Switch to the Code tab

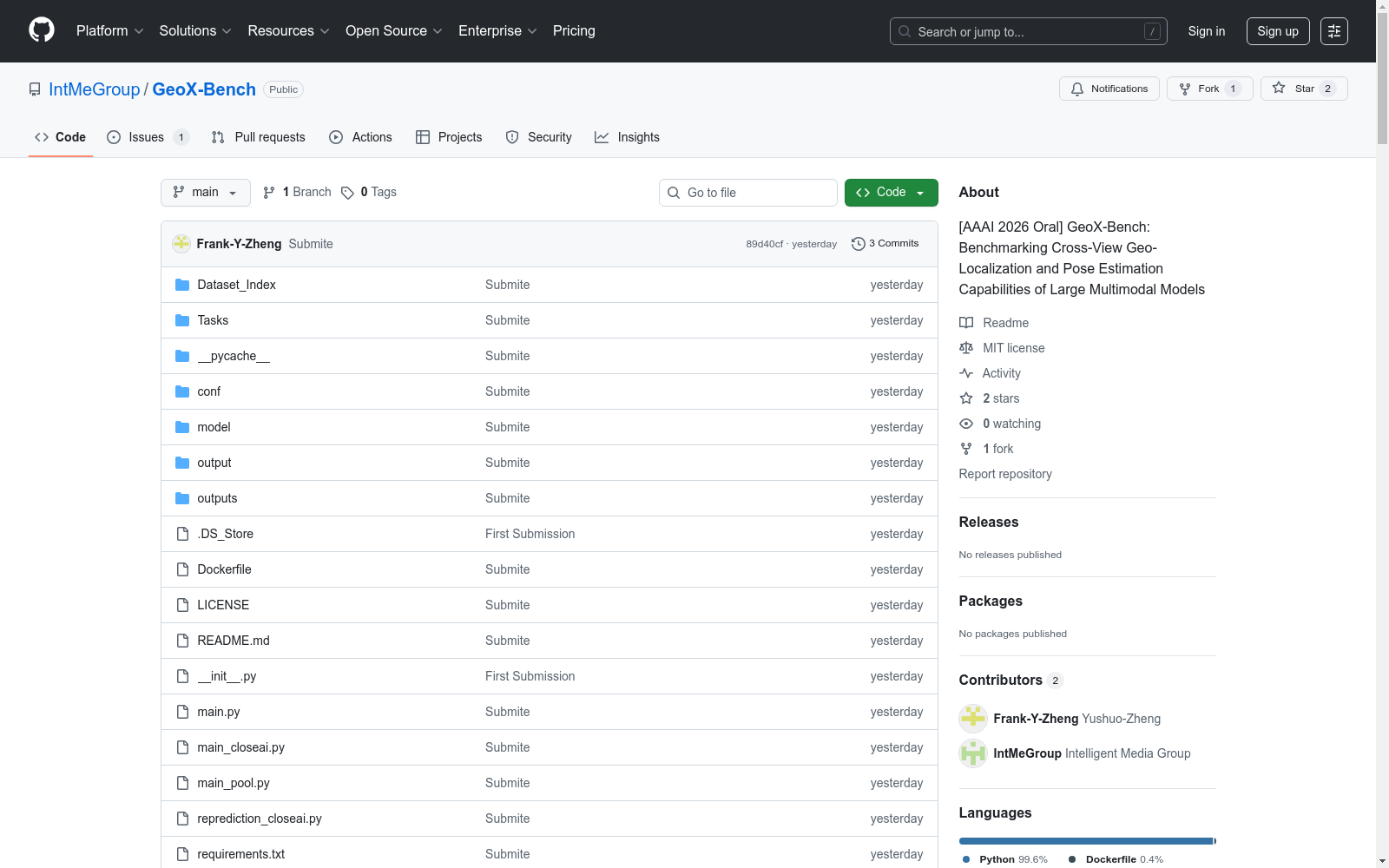61,137
